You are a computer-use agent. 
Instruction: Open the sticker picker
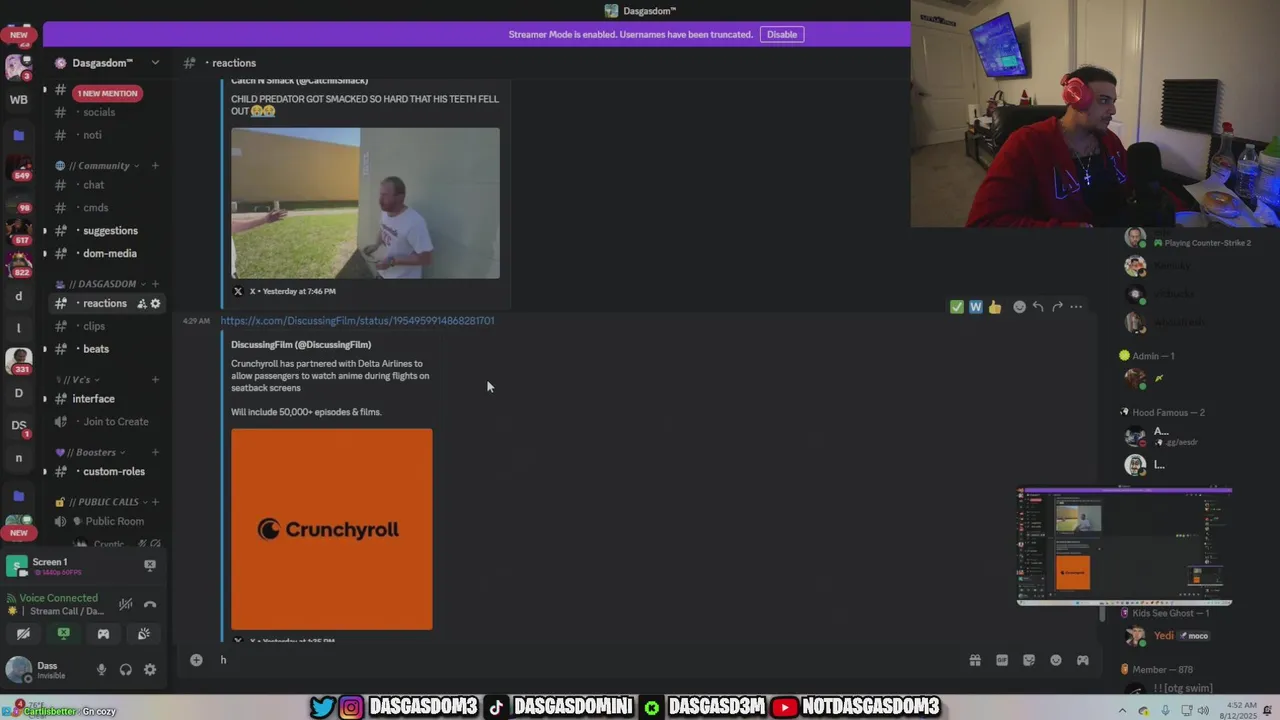(x=1029, y=660)
